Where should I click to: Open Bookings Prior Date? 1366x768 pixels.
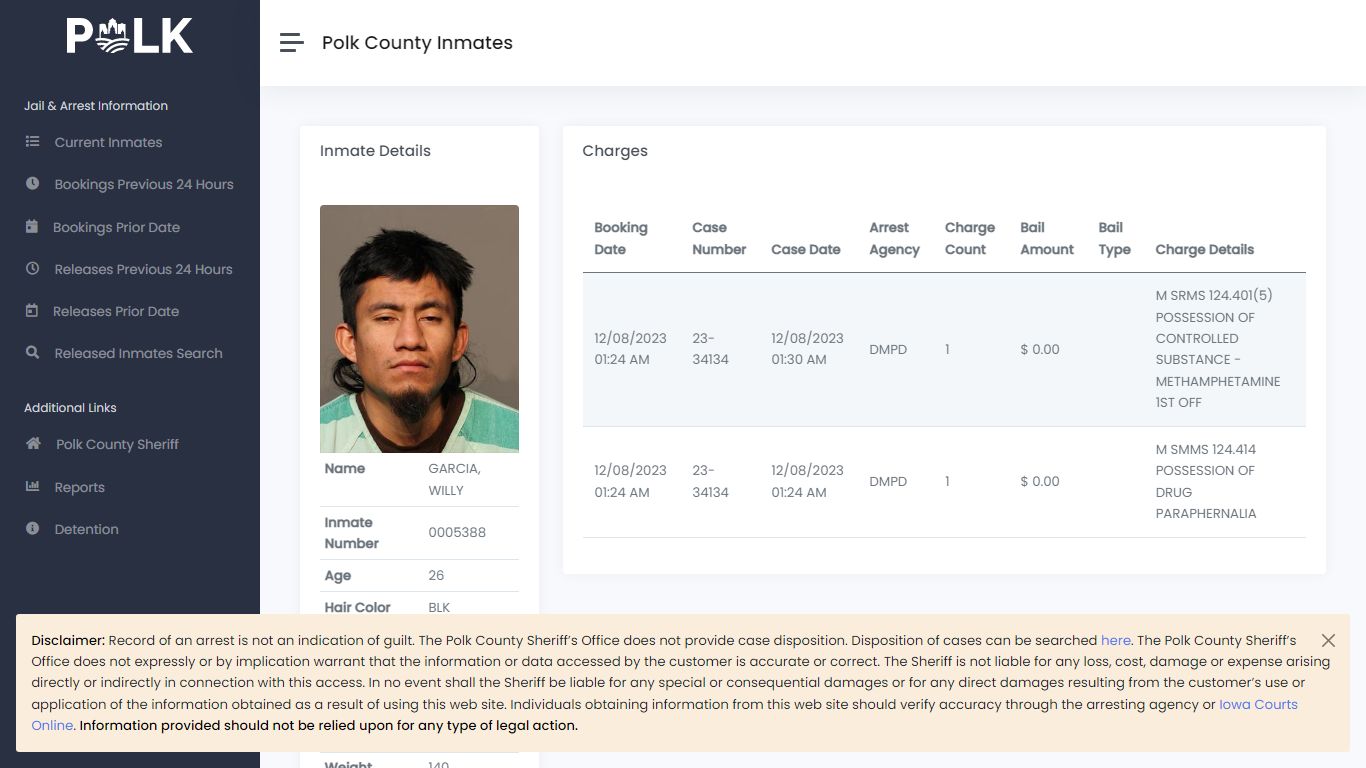[x=116, y=227]
